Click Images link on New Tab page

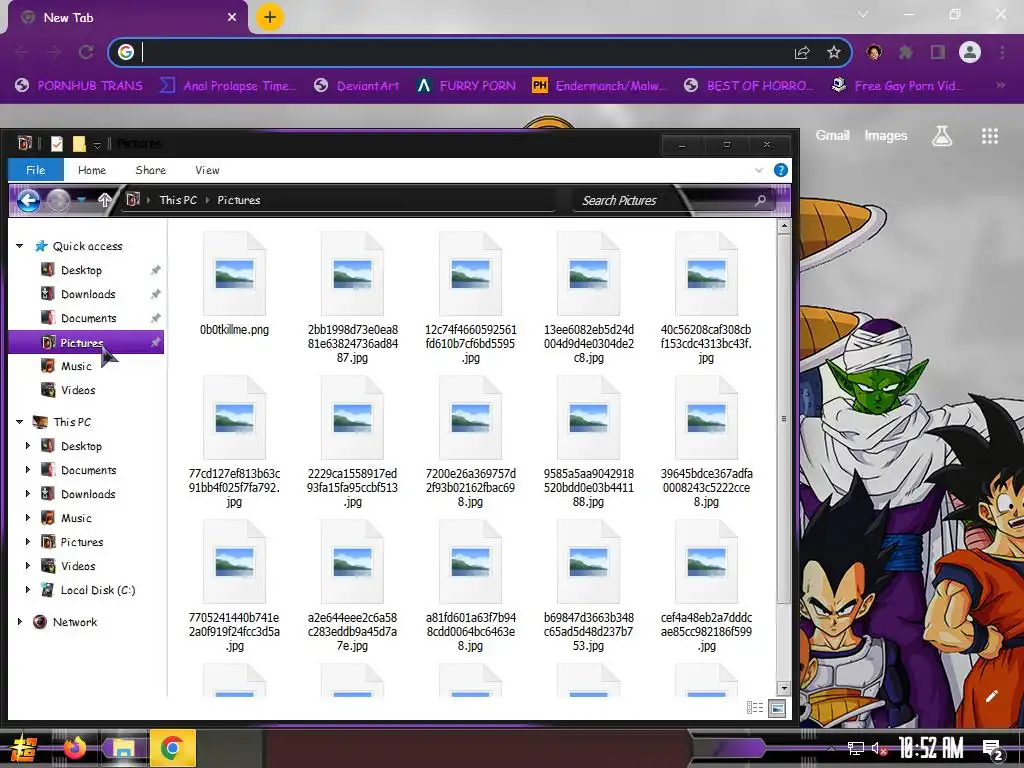point(886,135)
